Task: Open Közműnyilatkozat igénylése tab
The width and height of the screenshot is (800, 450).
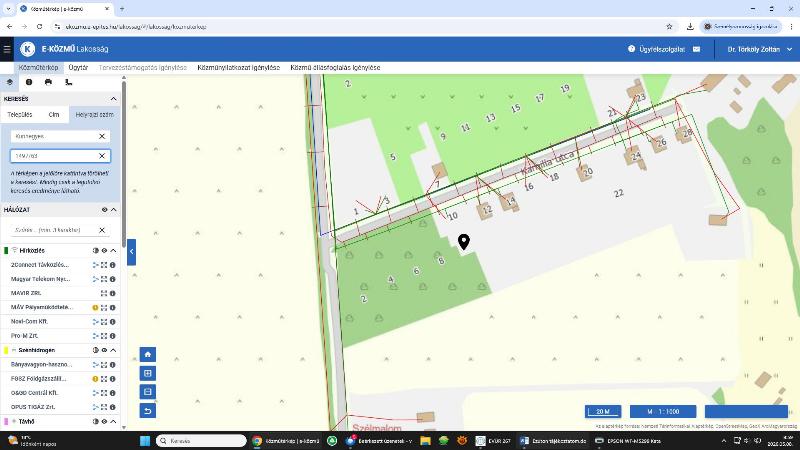Action: (x=238, y=67)
